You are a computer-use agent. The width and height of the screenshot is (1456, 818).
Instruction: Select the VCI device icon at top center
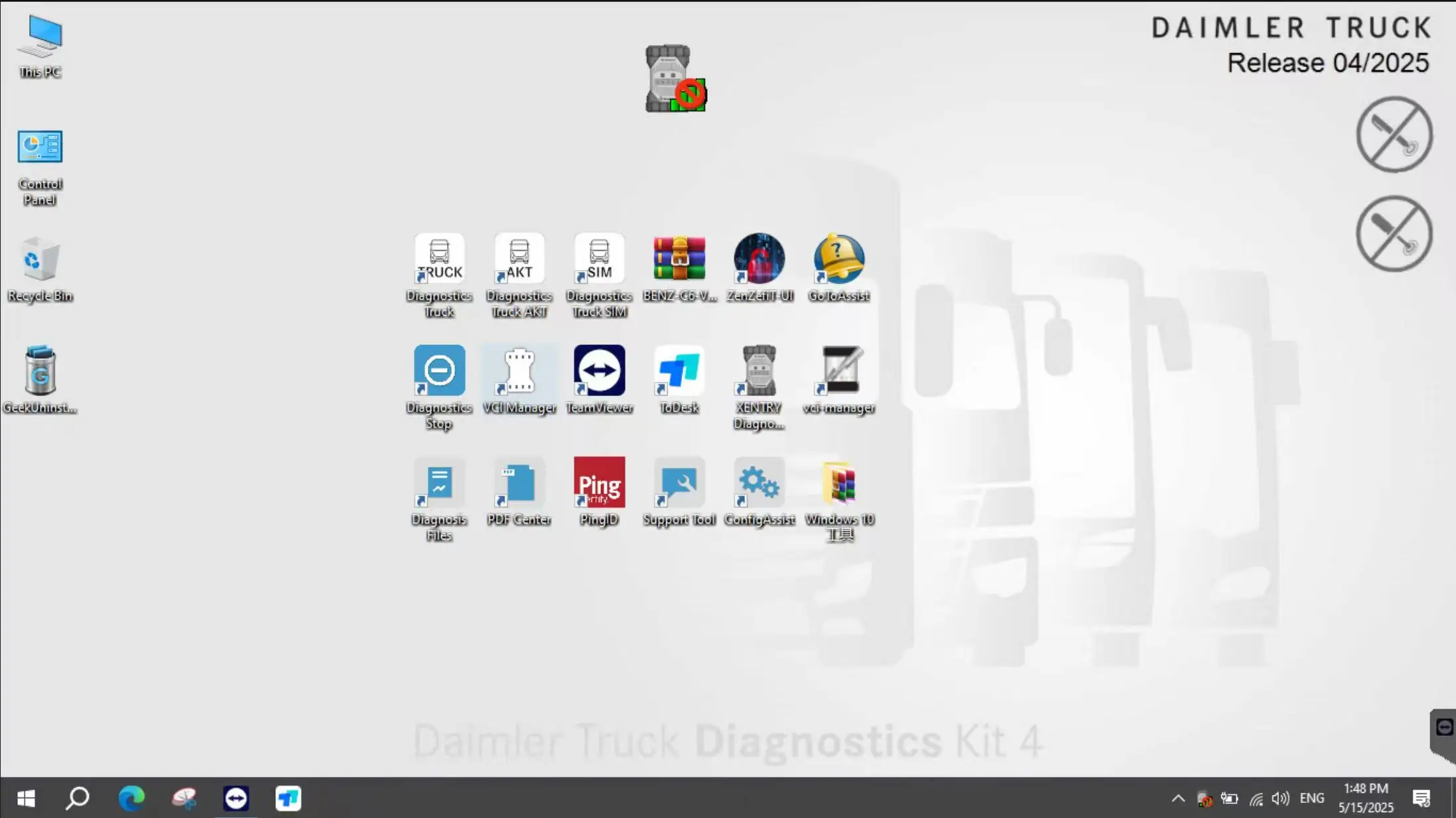tap(675, 78)
